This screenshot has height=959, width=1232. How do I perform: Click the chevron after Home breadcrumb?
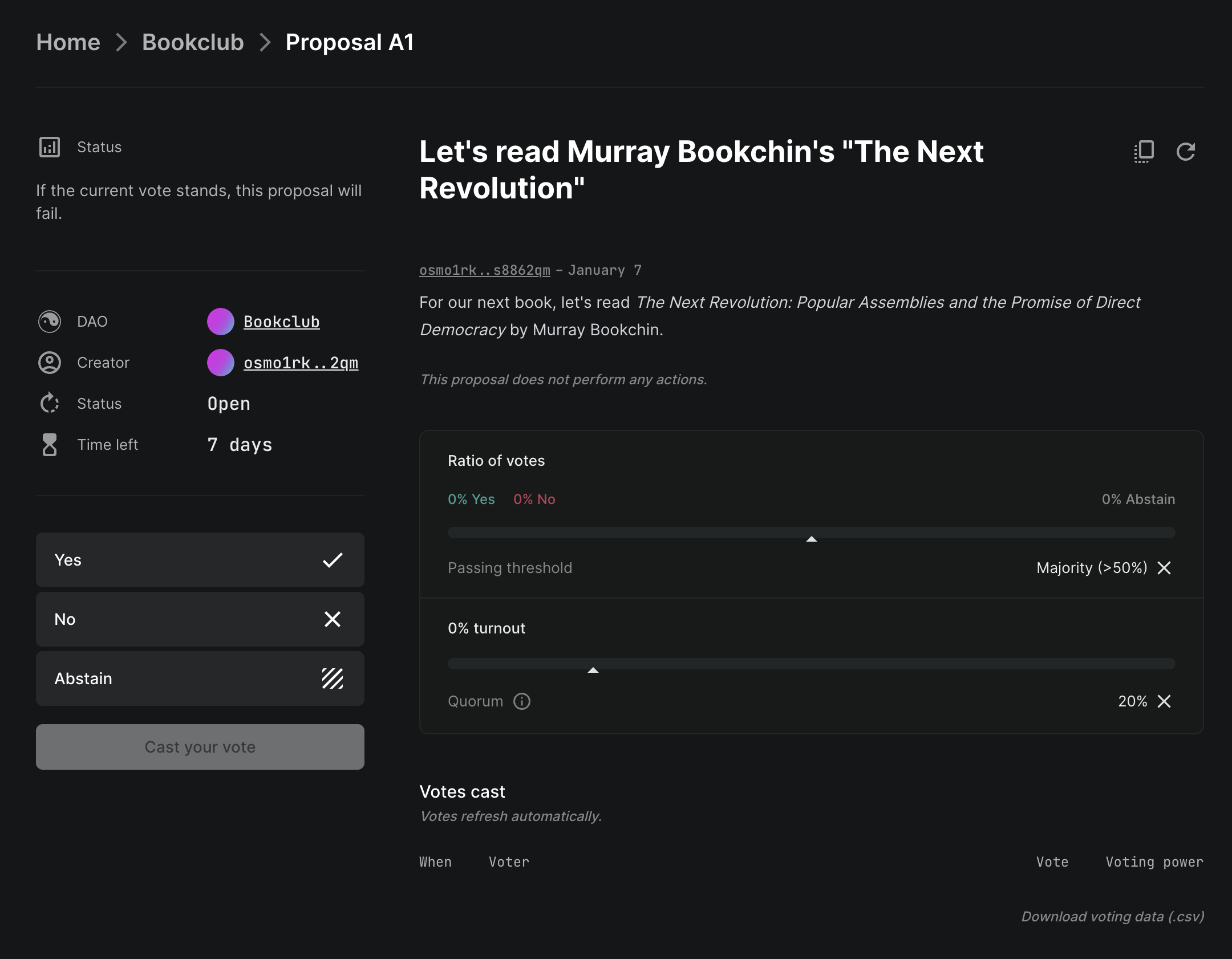(x=121, y=42)
